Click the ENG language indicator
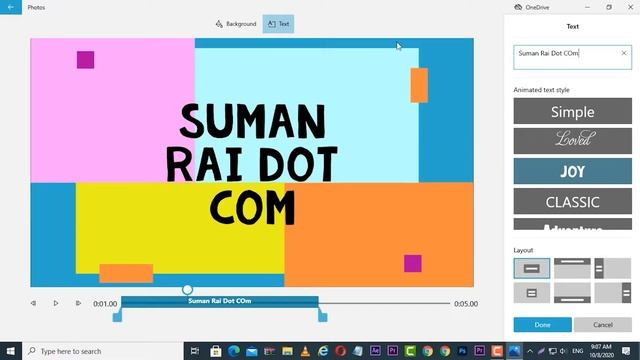The image size is (640, 360). [578, 351]
